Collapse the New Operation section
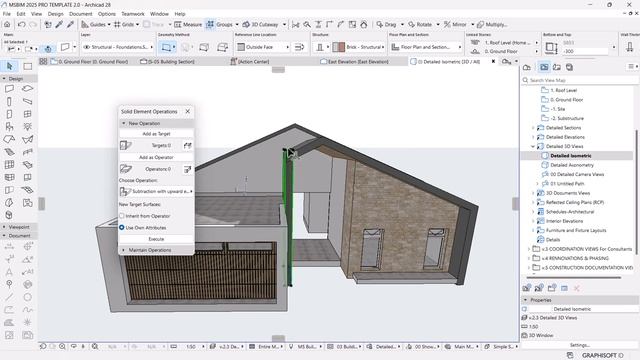The width and height of the screenshot is (640, 360). click(124, 123)
